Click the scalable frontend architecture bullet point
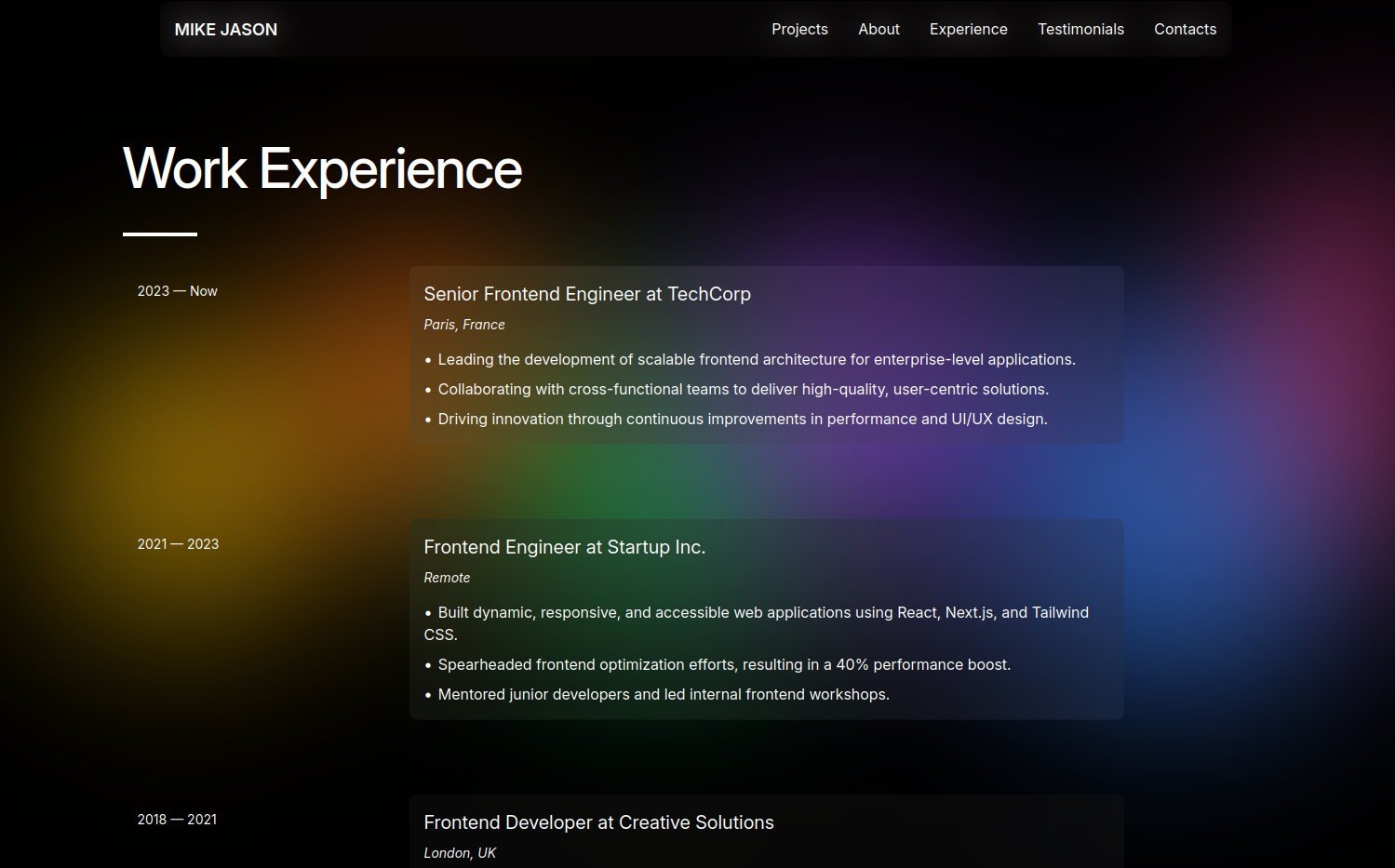 tap(756, 360)
